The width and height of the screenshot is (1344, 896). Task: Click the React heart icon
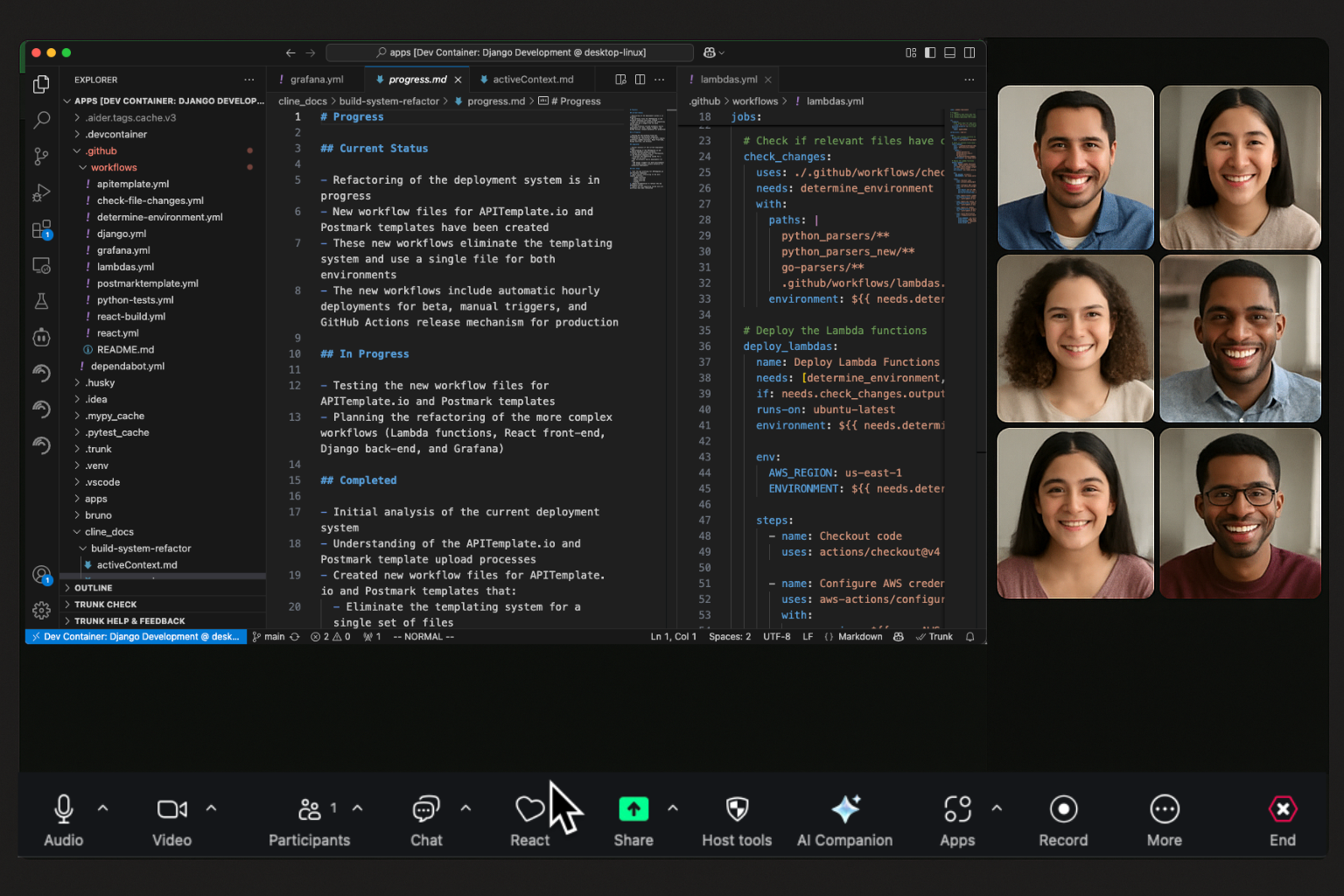pos(529,809)
